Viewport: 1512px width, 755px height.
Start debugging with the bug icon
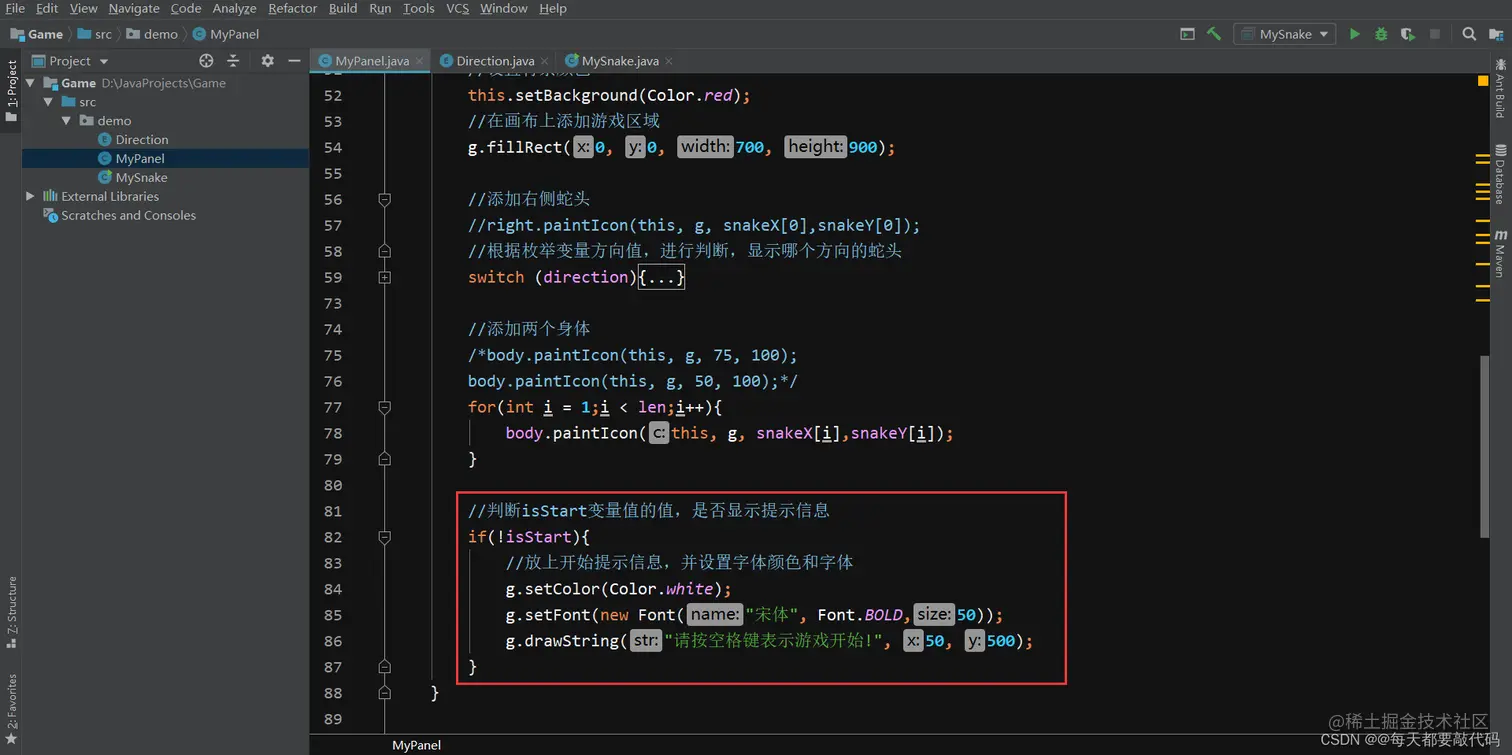pyautogui.click(x=1381, y=34)
